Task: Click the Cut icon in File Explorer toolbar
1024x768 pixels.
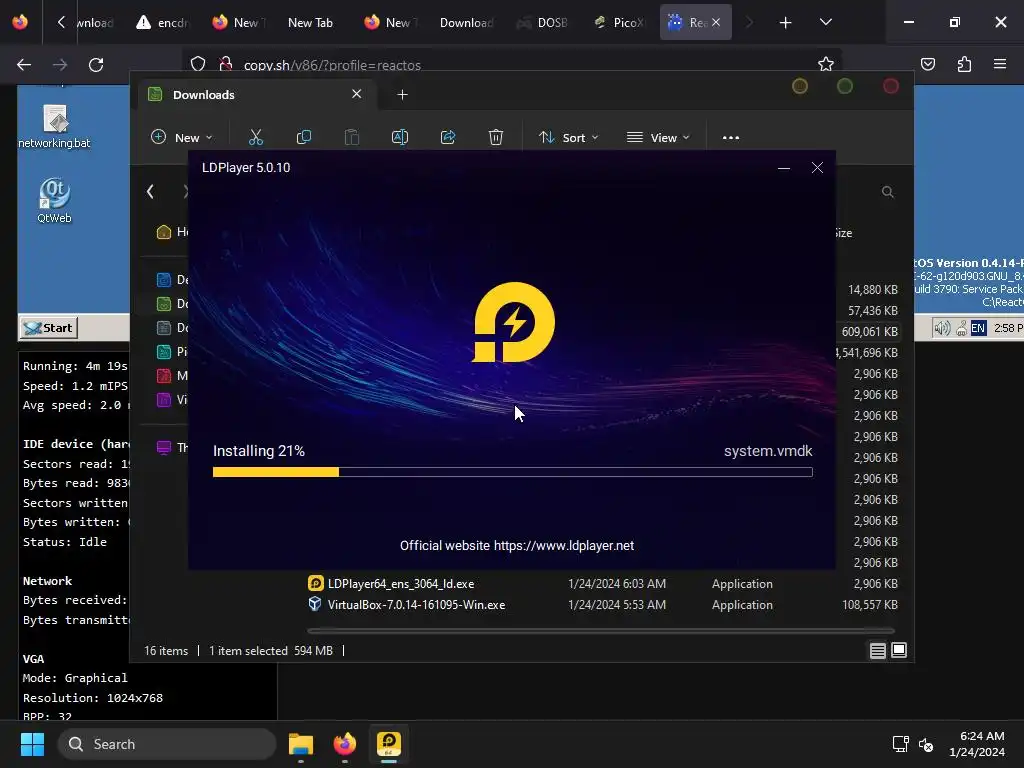Action: (255, 137)
